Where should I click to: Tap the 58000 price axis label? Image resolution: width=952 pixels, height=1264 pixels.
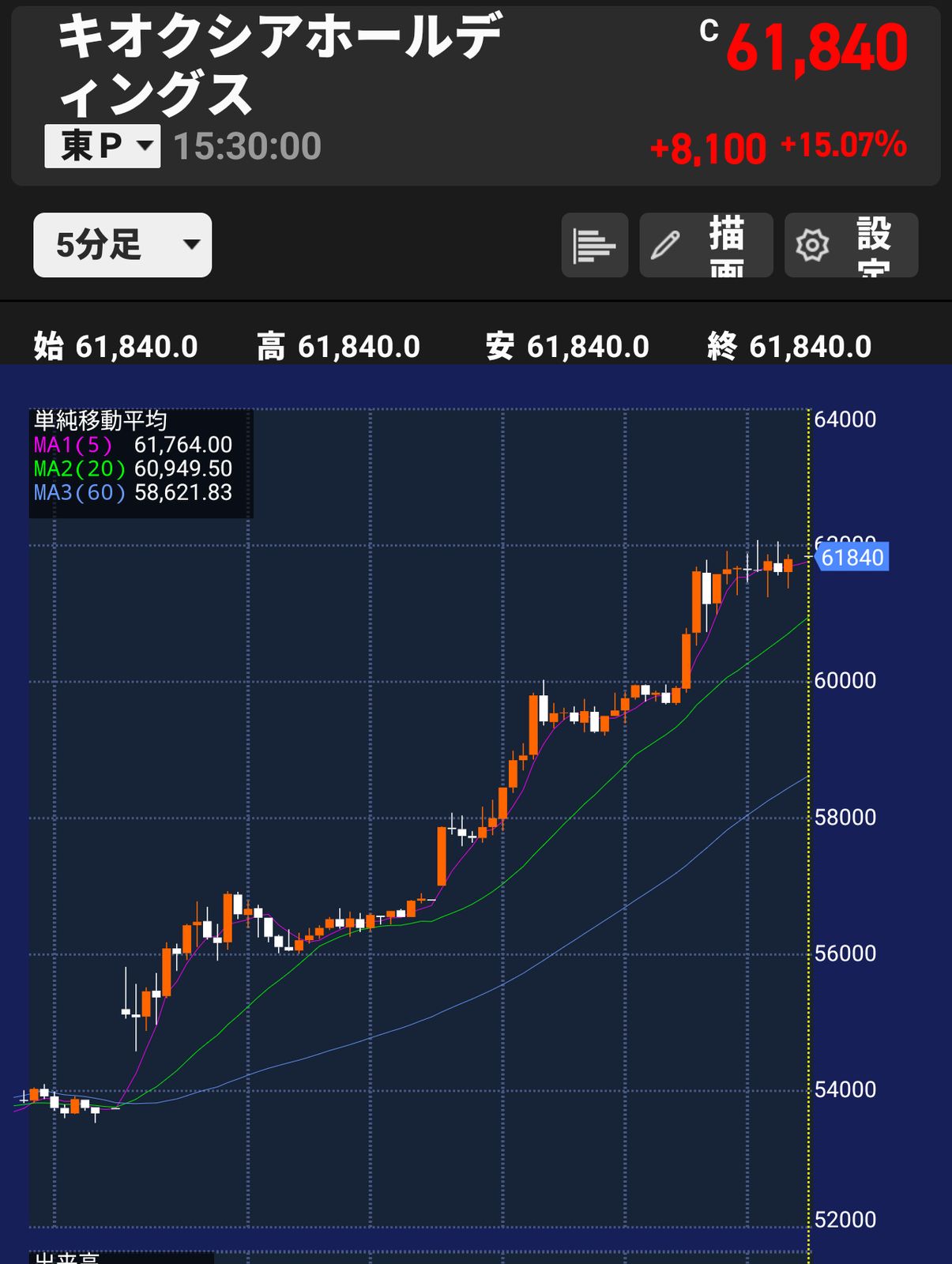coord(845,817)
